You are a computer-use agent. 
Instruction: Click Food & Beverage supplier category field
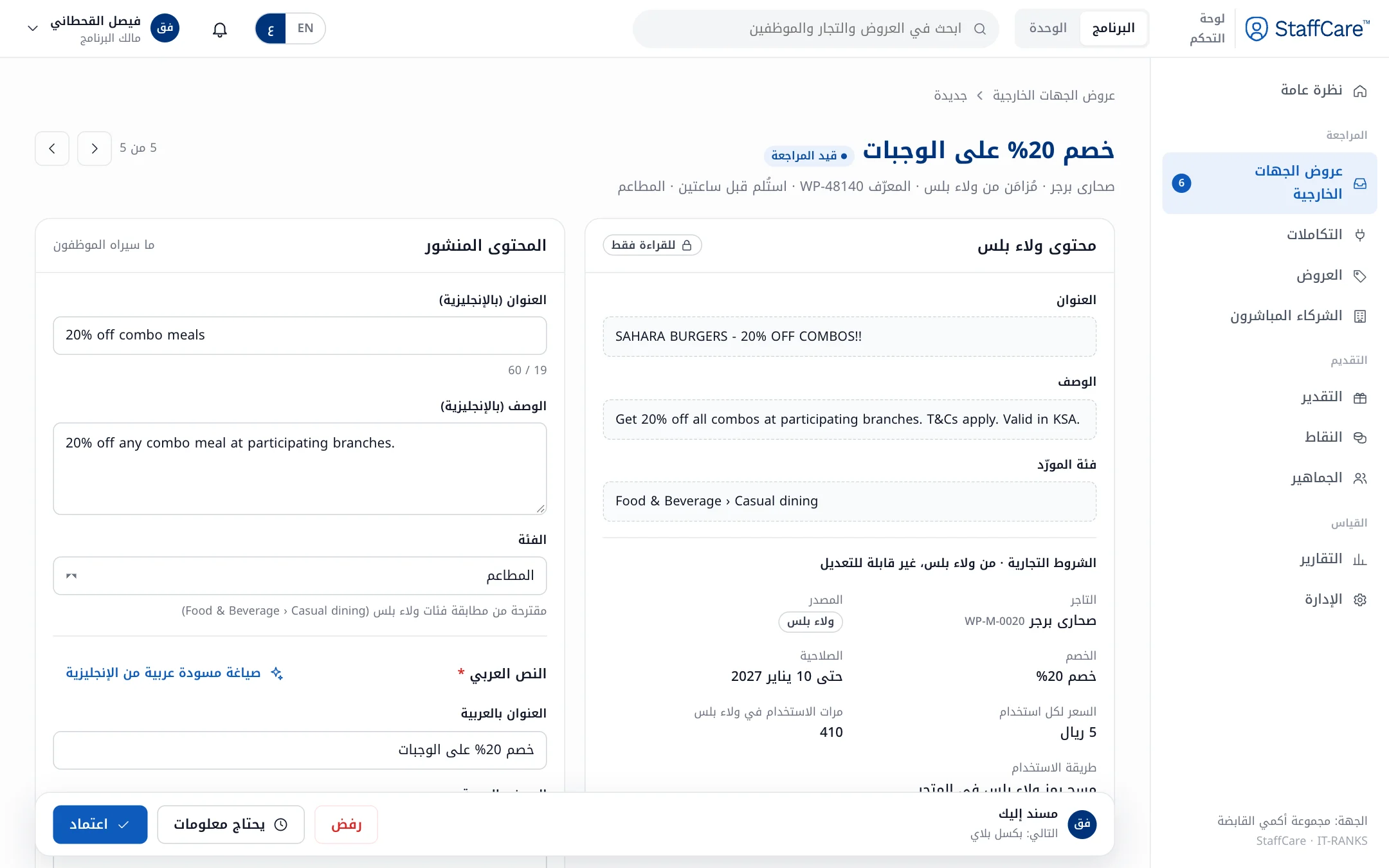point(849,501)
